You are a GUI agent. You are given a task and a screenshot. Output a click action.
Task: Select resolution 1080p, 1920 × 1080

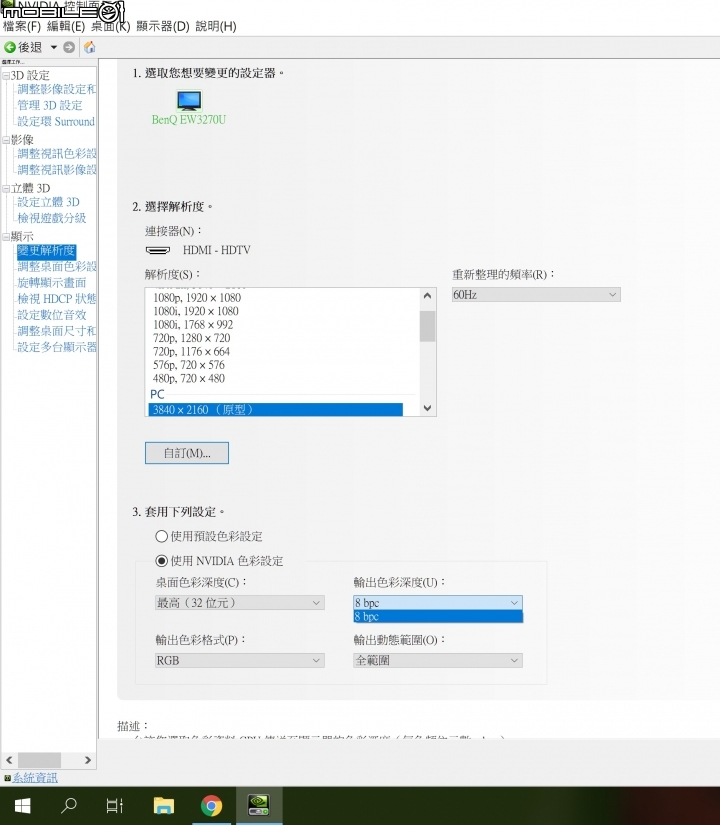[197, 298]
